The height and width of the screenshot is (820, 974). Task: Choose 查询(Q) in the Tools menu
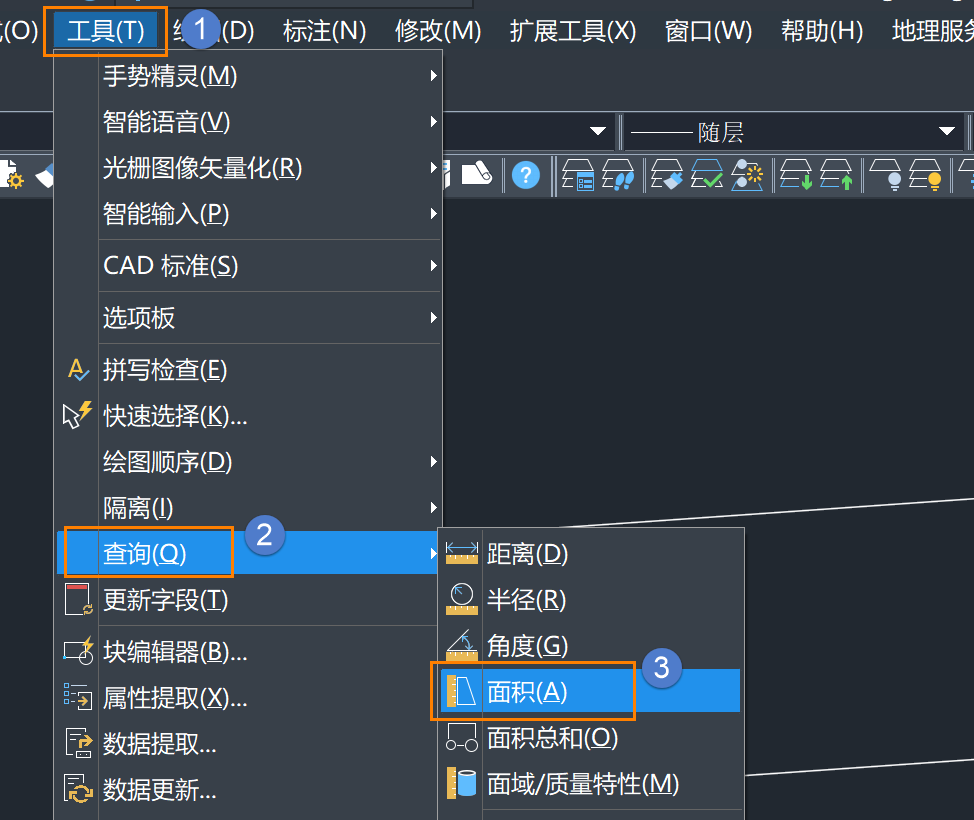pos(248,553)
